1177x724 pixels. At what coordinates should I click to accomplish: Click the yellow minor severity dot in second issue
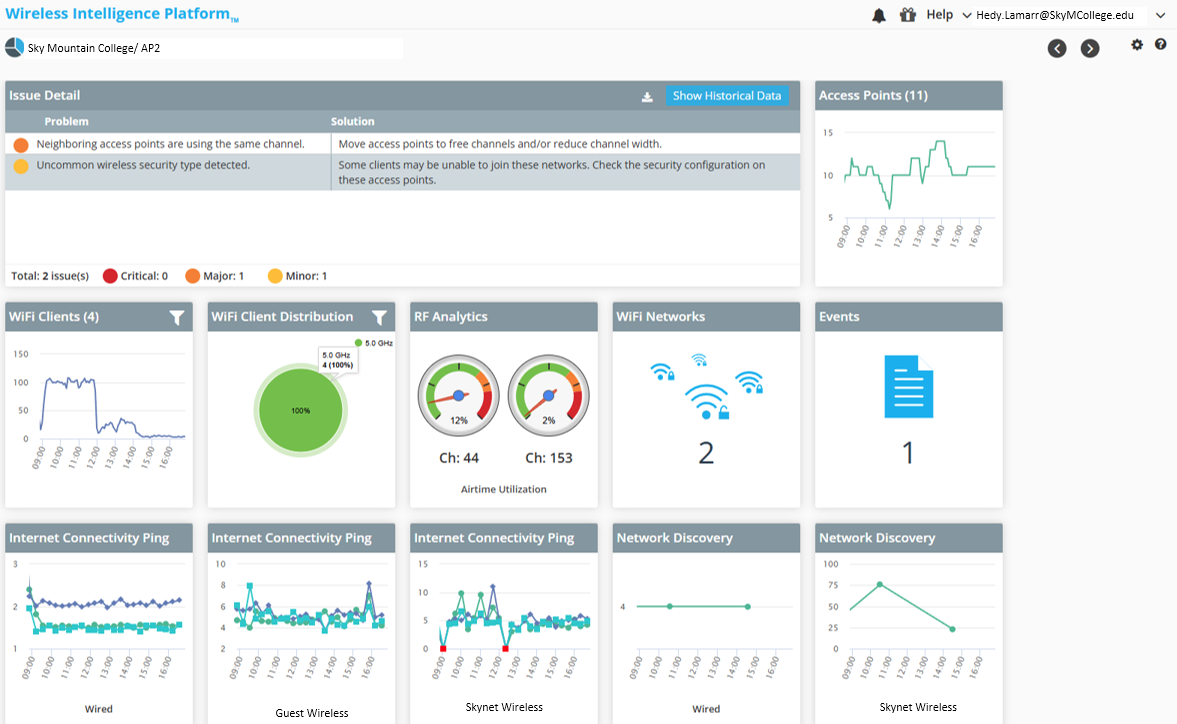pos(21,166)
